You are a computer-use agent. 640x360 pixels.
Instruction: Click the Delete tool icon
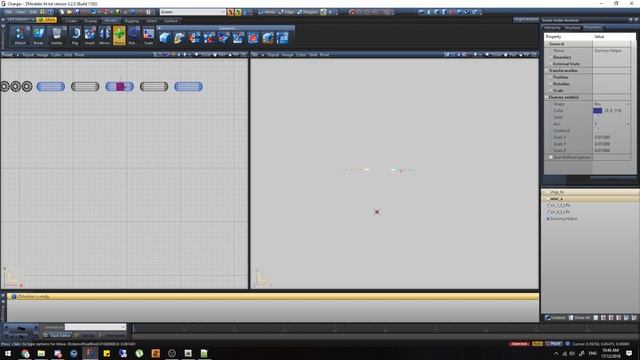coord(57,36)
